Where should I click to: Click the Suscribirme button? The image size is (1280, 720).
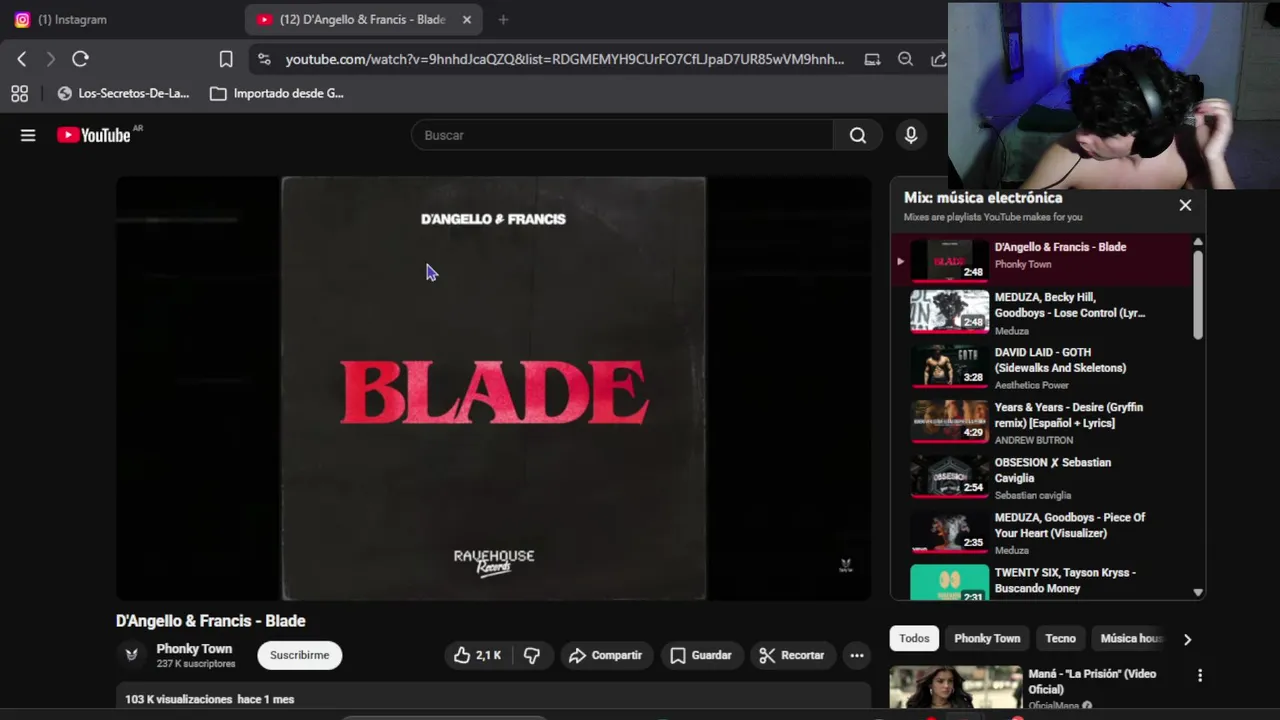click(299, 655)
